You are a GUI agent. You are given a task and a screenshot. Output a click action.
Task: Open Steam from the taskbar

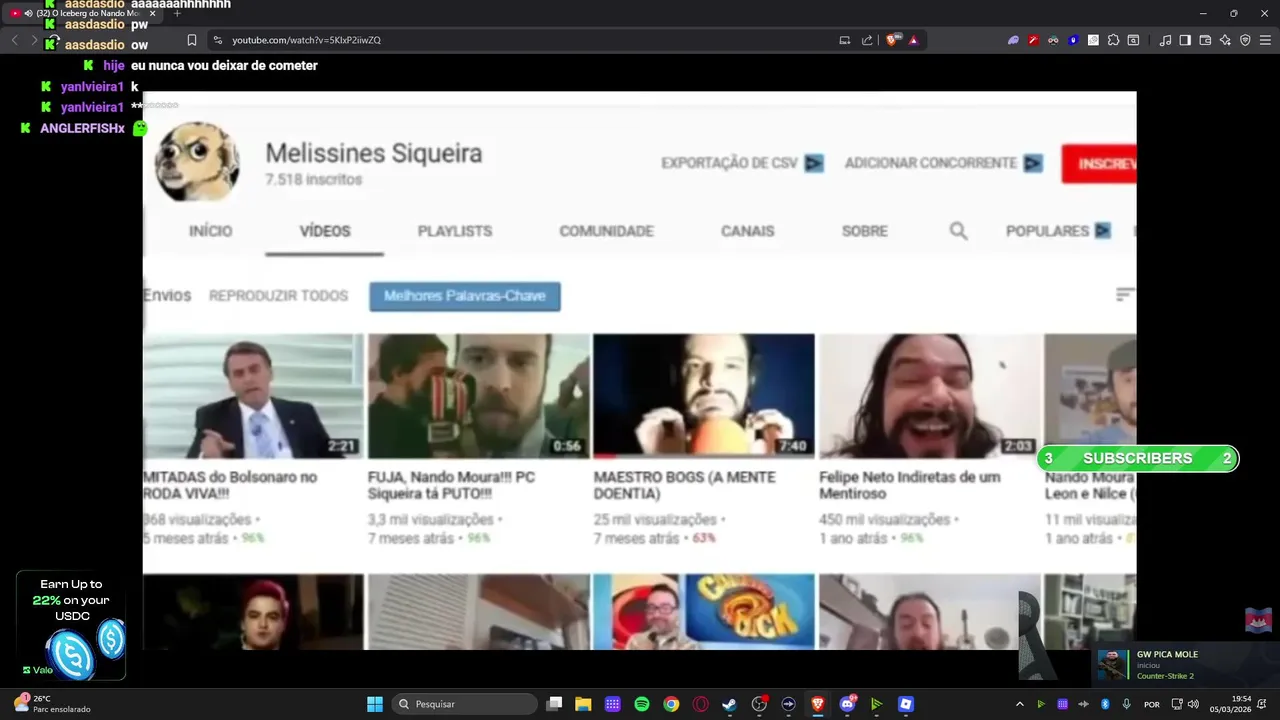[x=729, y=704]
